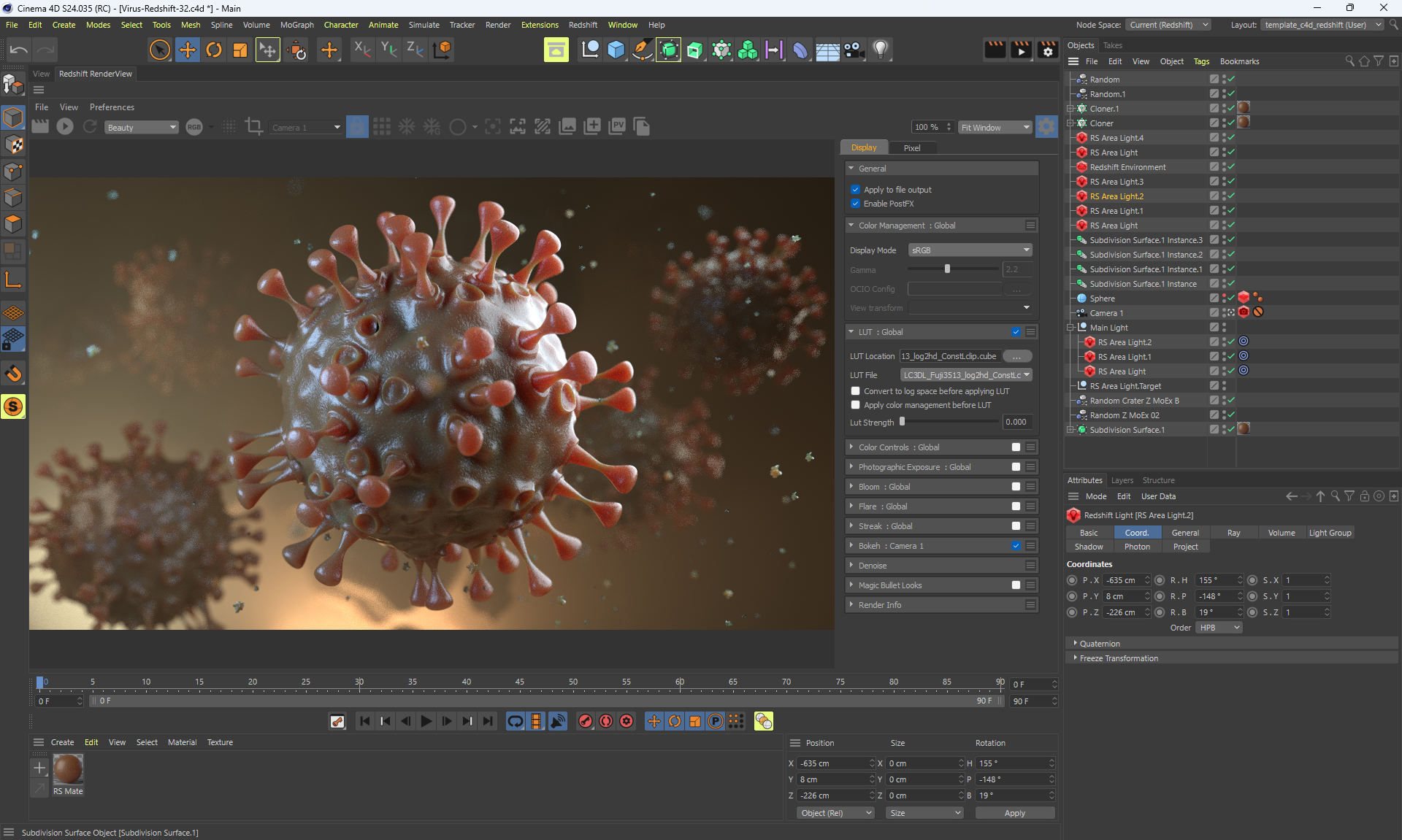Viewport: 1402px width, 840px height.
Task: Open the Beauty AOV dropdown
Action: (141, 128)
